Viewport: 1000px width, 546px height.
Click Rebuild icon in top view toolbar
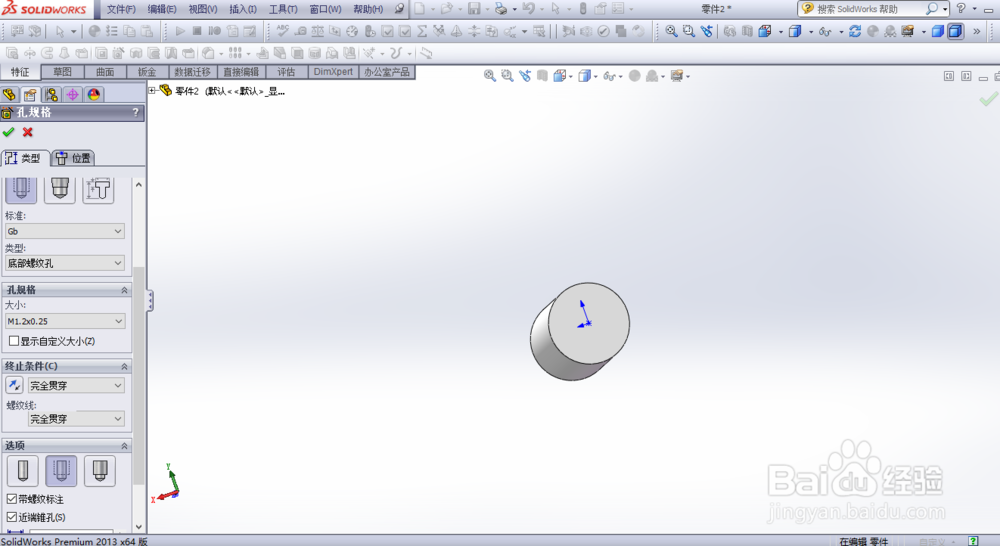pos(855,31)
